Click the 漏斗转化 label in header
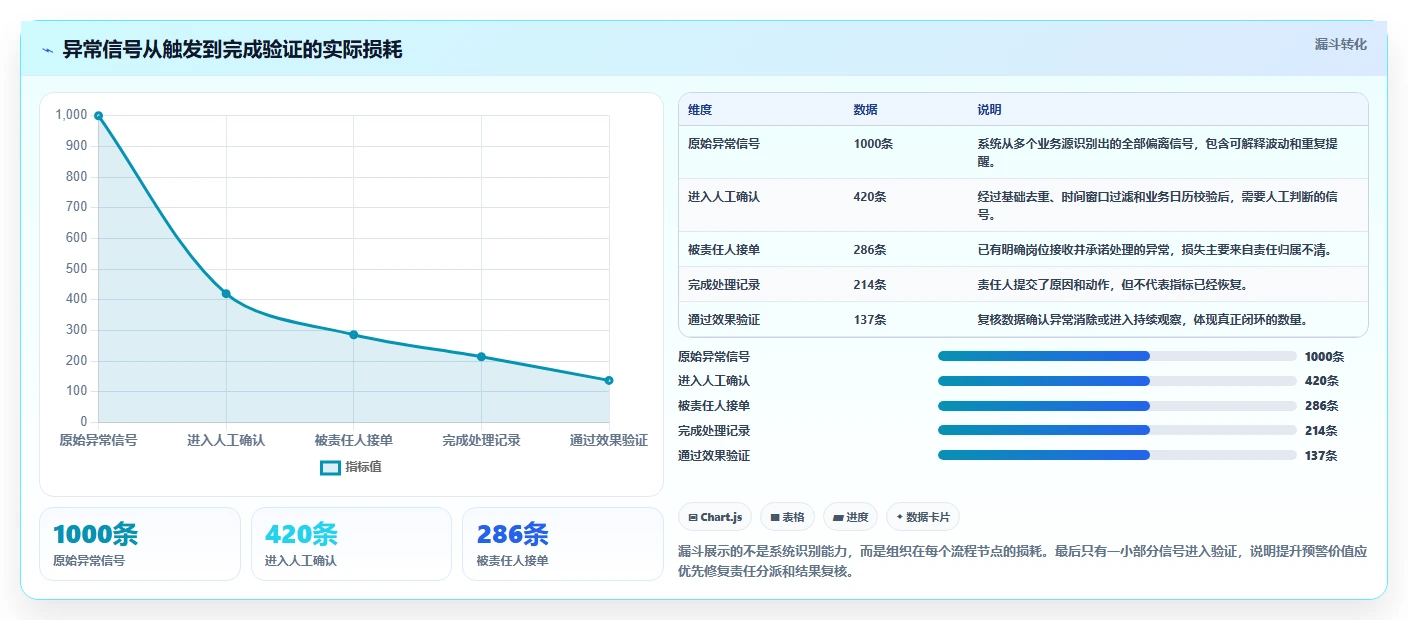This screenshot has width=1408, height=620. click(1340, 44)
